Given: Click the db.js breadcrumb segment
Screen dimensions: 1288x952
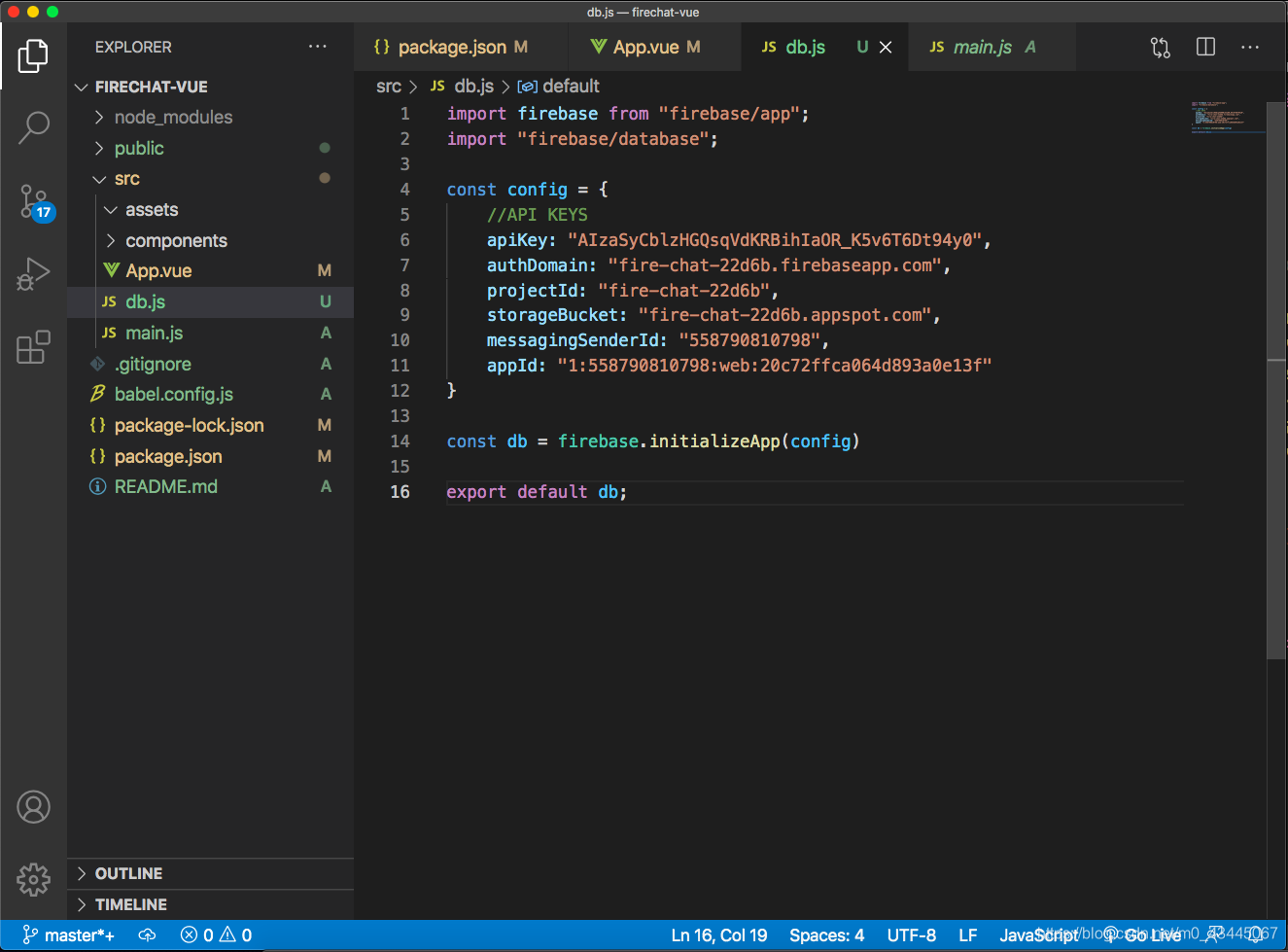Looking at the screenshot, I should click(463, 87).
